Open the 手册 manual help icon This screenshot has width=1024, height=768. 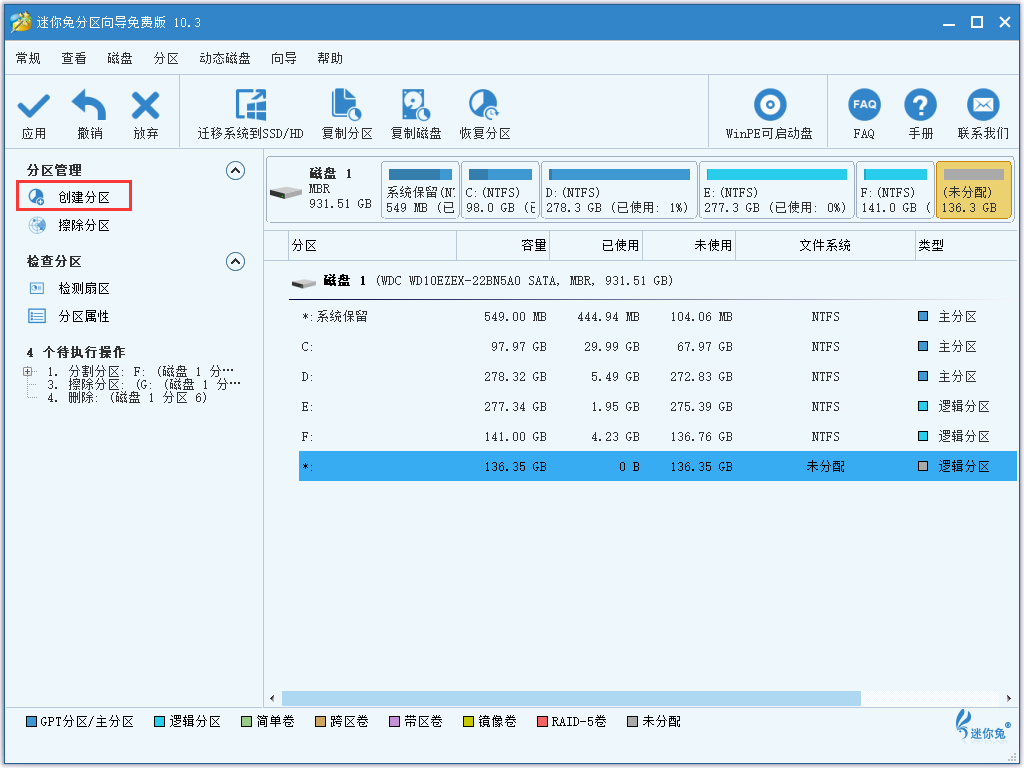point(920,104)
